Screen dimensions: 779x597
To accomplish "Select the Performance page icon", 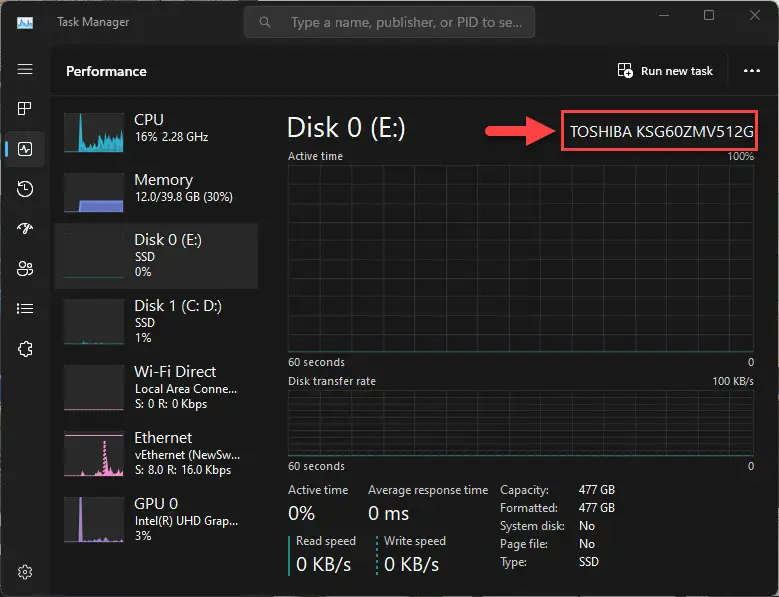I will pyautogui.click(x=25, y=149).
